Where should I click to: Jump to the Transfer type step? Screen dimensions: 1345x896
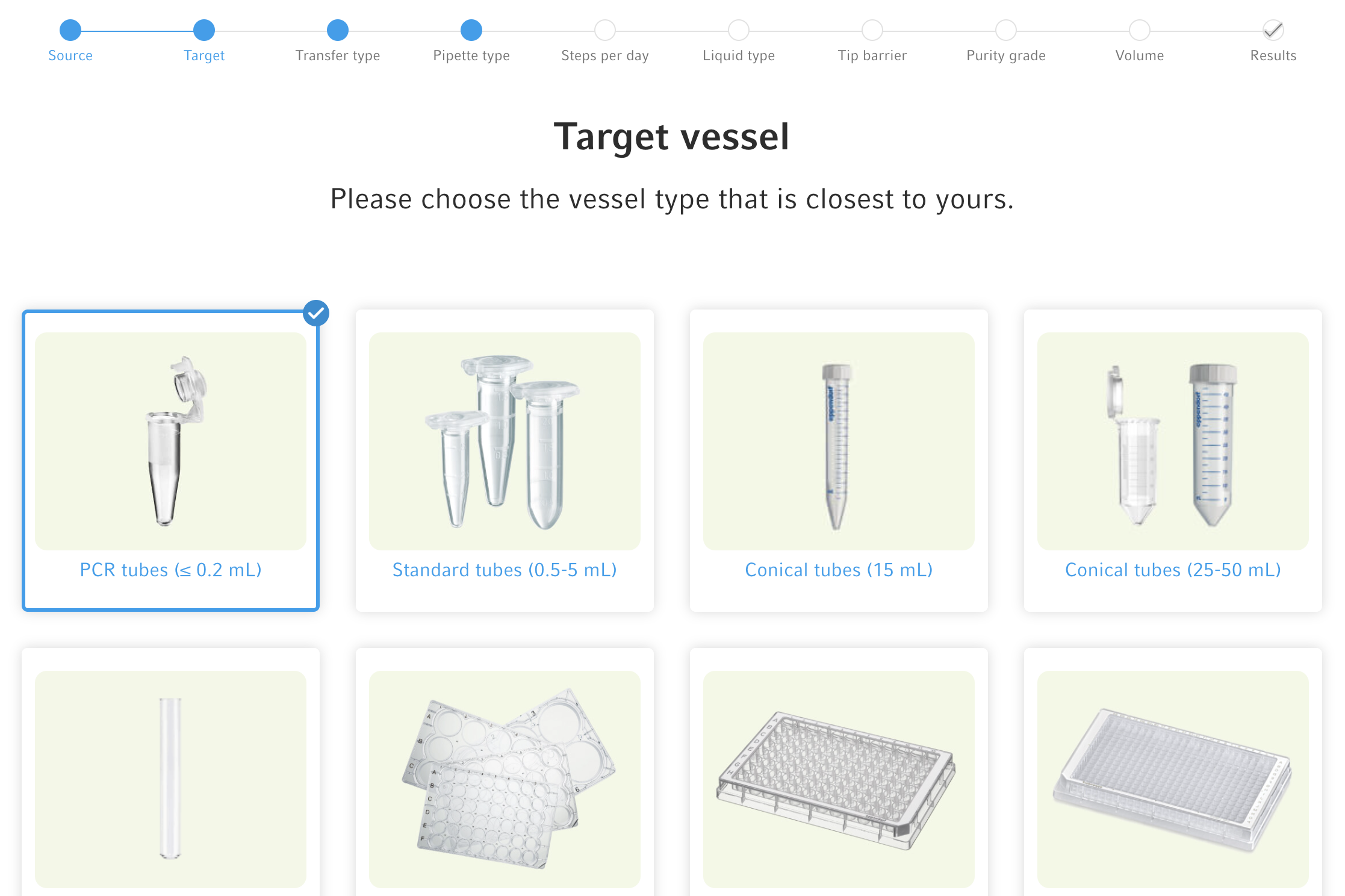click(x=338, y=30)
